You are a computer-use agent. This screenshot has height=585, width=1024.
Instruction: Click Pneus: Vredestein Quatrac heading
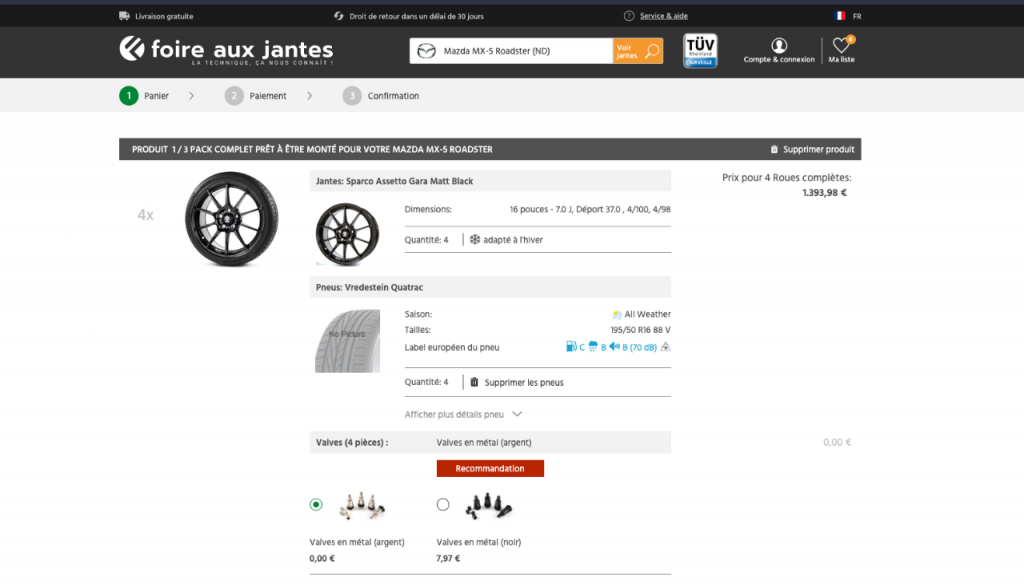pyautogui.click(x=369, y=287)
